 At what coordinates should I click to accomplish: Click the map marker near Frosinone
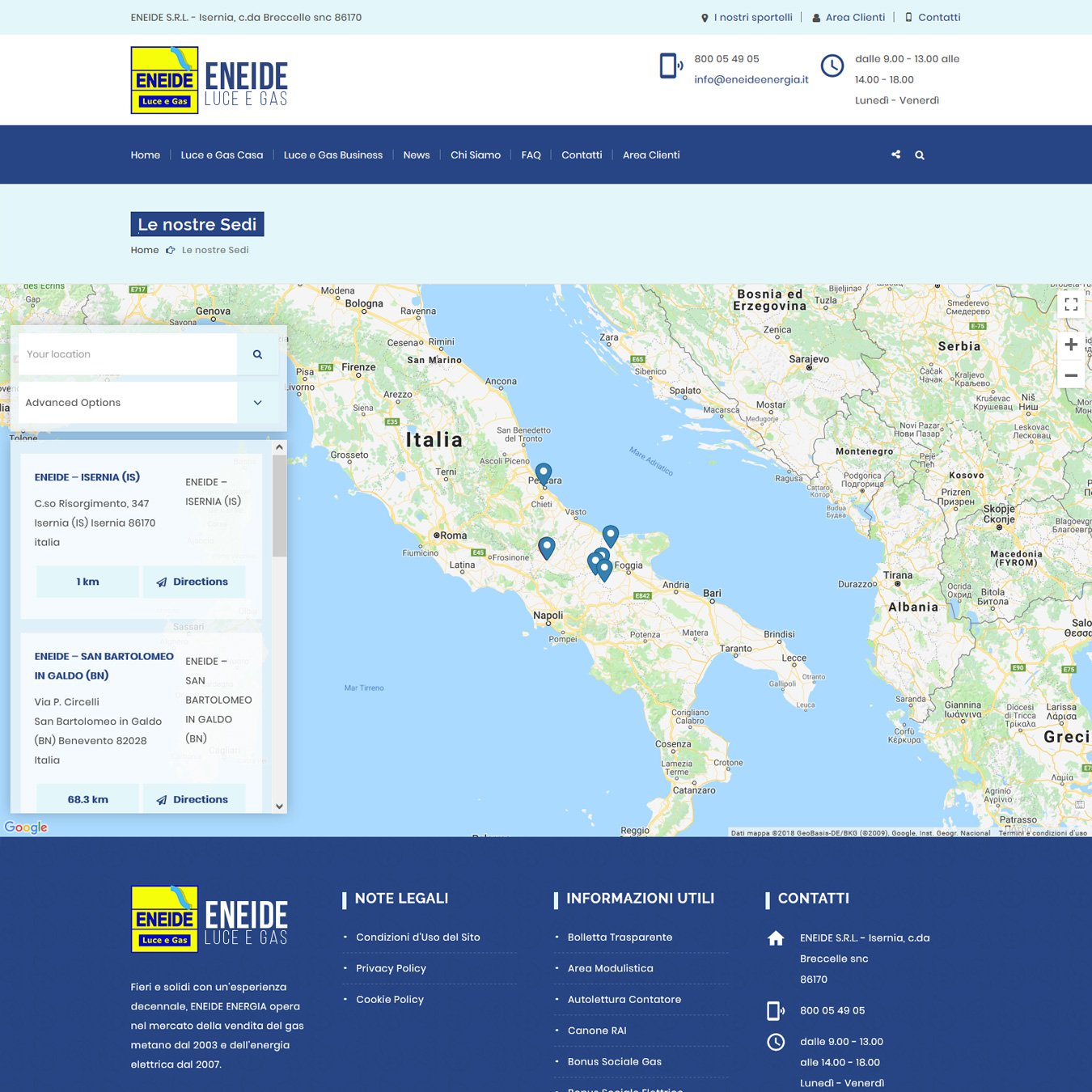pyautogui.click(x=547, y=548)
